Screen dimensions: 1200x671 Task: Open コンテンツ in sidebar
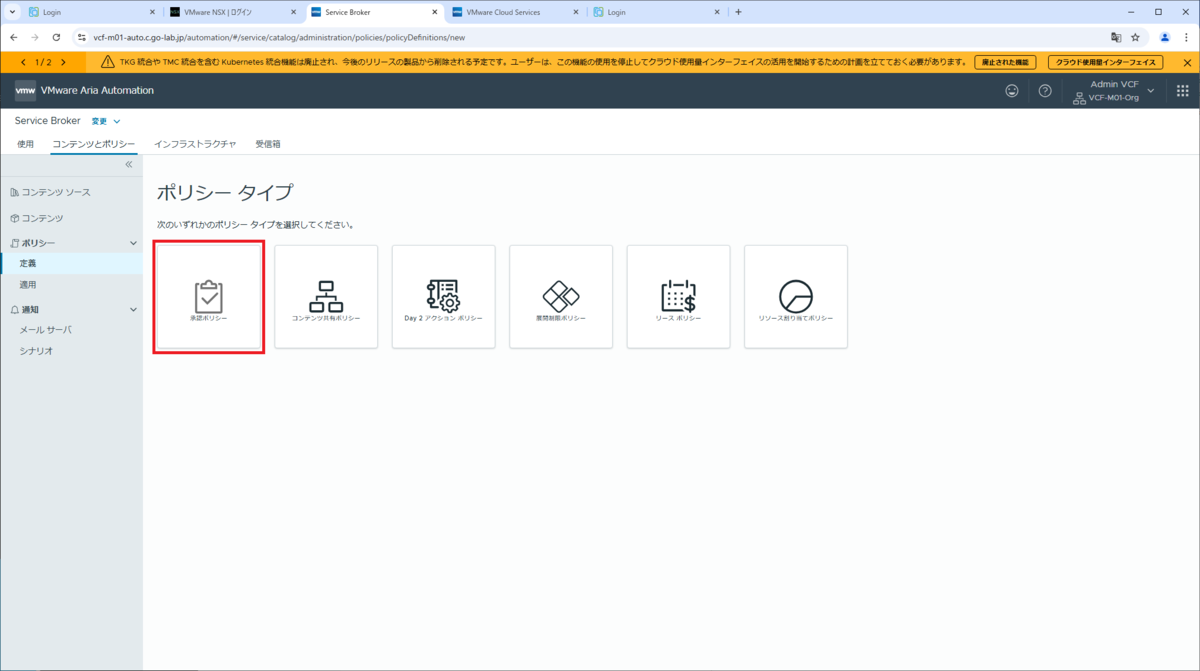(x=43, y=218)
